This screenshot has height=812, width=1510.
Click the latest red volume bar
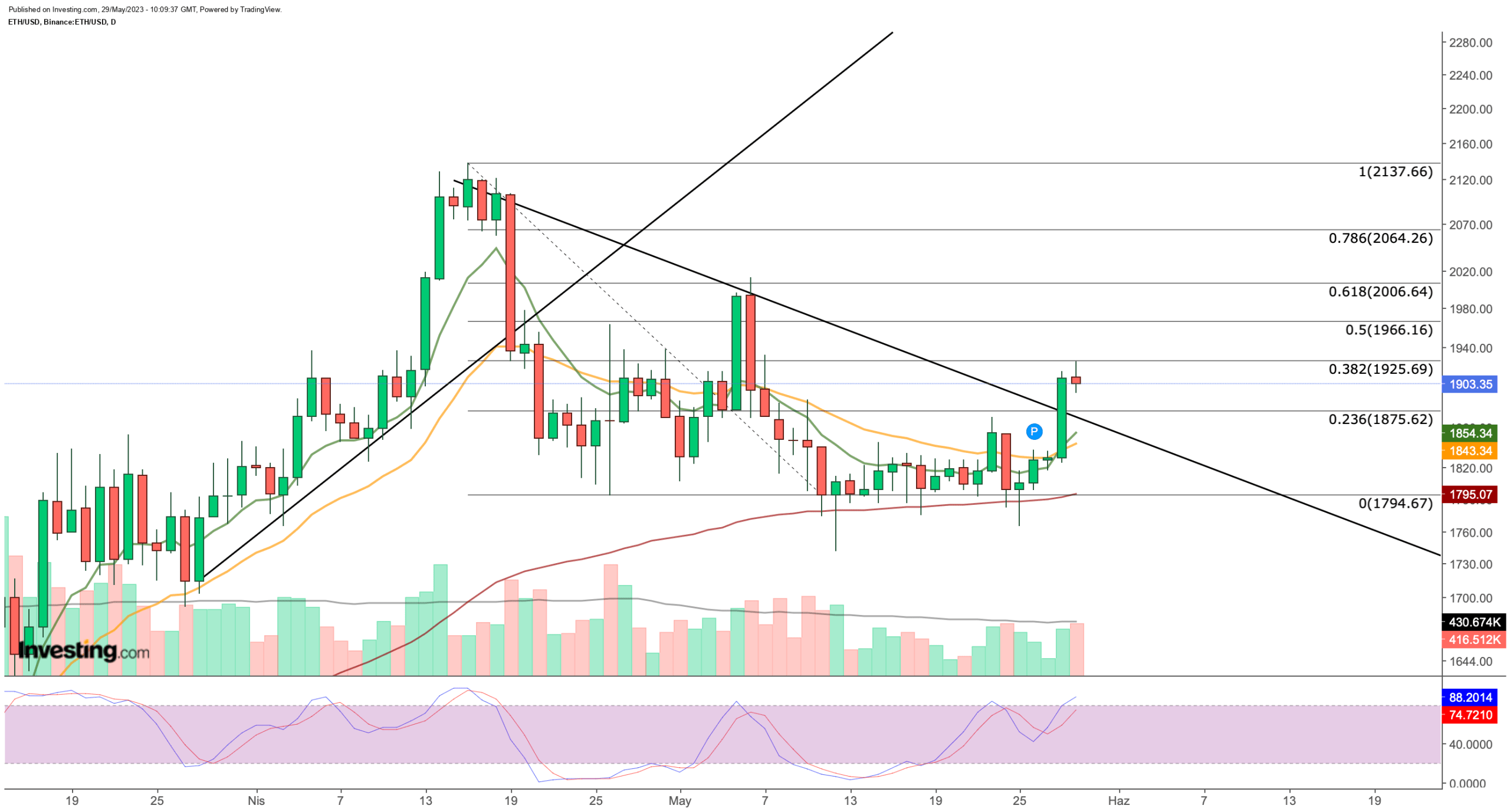pyautogui.click(x=1076, y=649)
